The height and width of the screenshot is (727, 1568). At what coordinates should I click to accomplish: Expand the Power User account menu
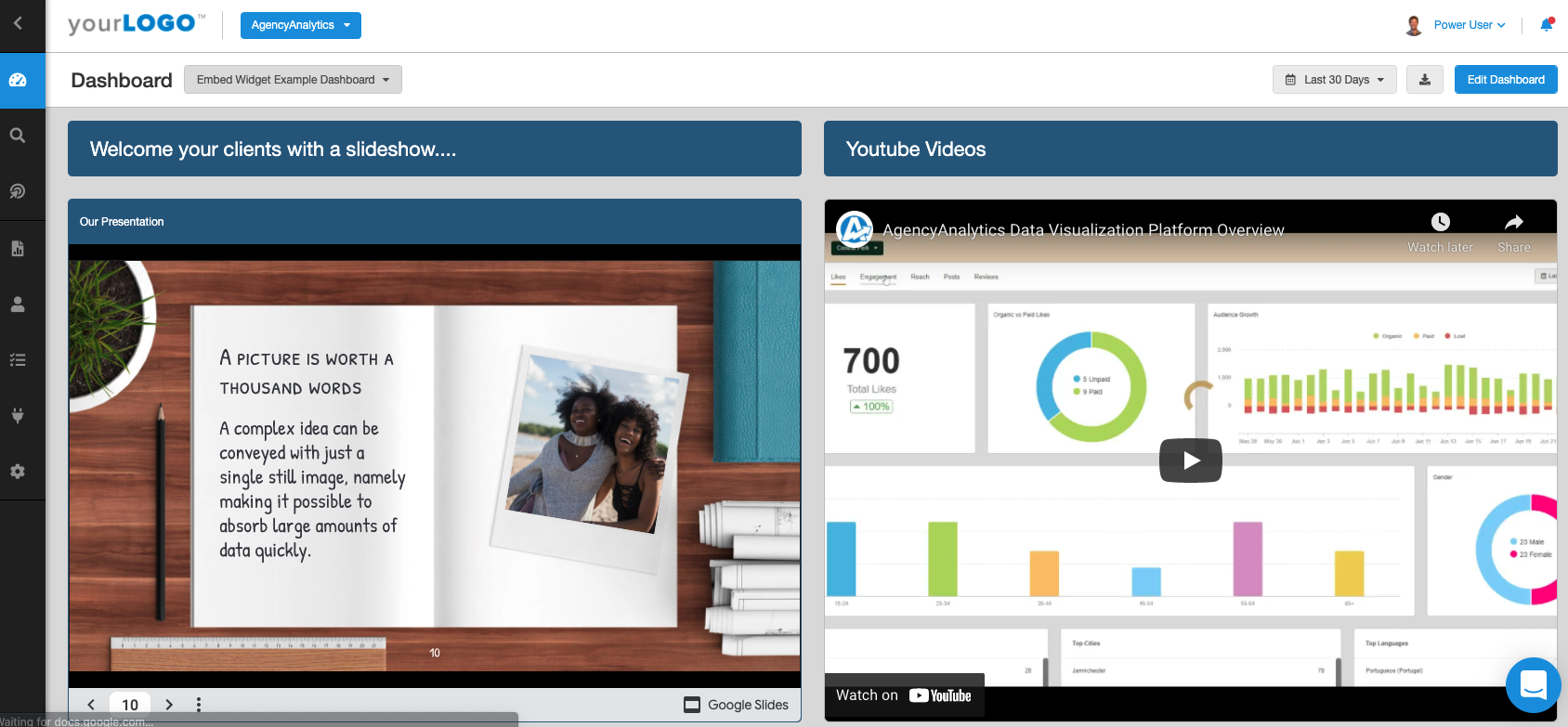1470,25
